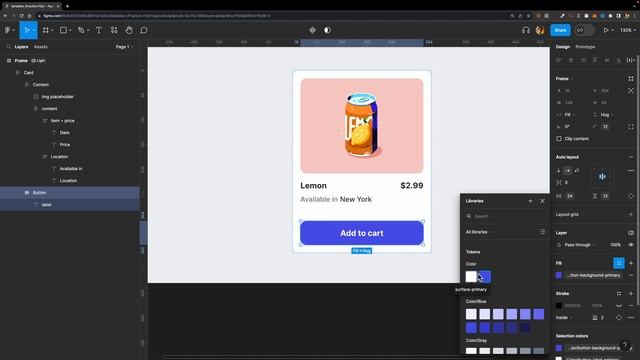Select the Pen tool
Viewport: 640px width, 360px height.
coord(81,30)
